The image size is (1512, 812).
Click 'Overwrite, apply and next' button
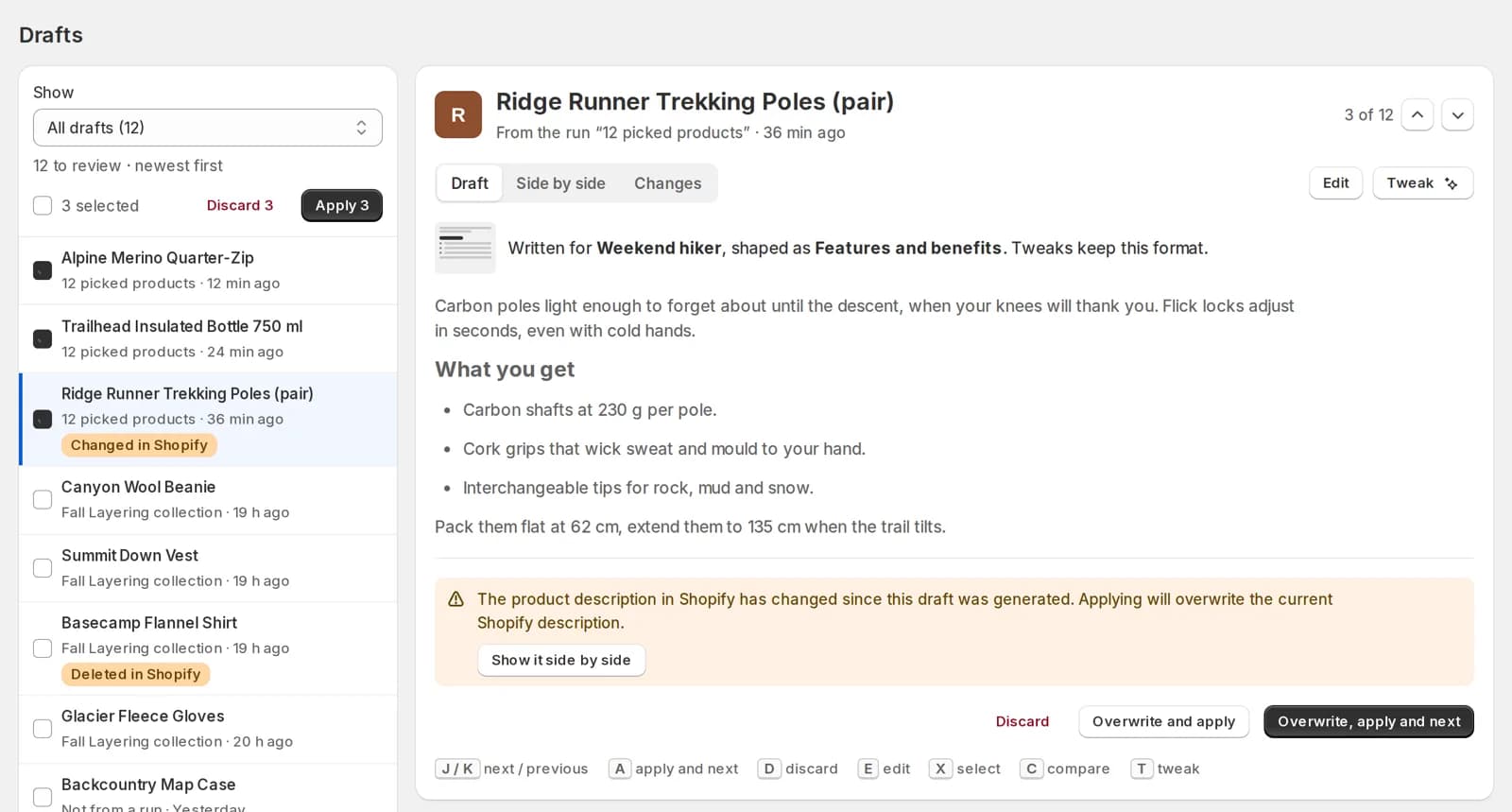1368,721
